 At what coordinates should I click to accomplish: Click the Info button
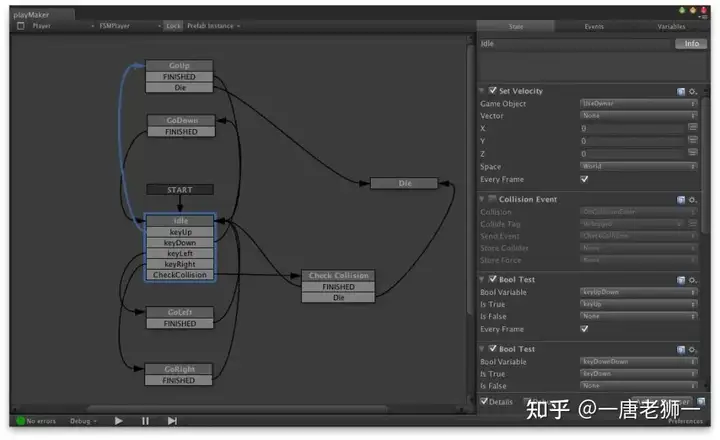[x=691, y=44]
